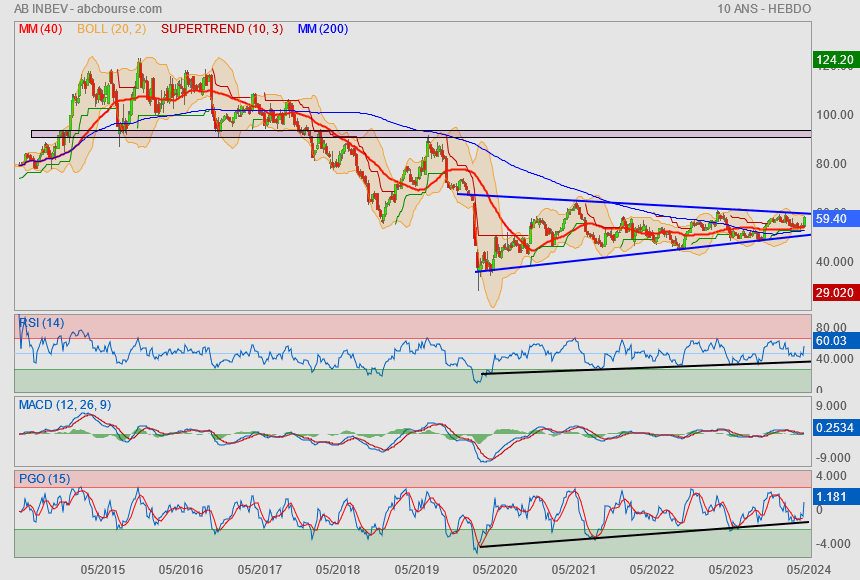Click the "100.00" price axis label
This screenshot has width=860, height=580.
pyautogui.click(x=835, y=115)
